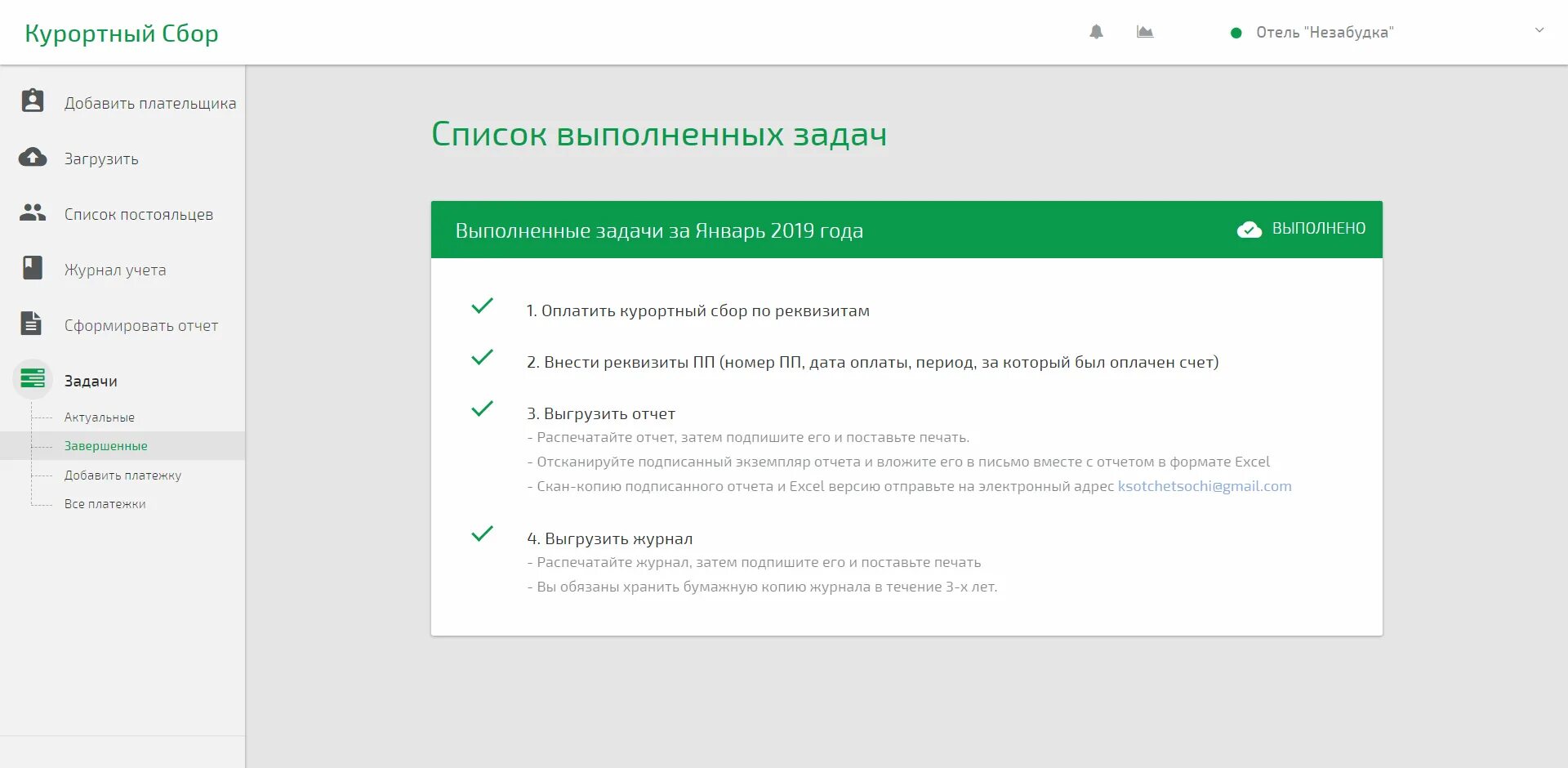Click the Сформировать отчет document icon
This screenshot has height=768, width=1568.
coord(31,324)
